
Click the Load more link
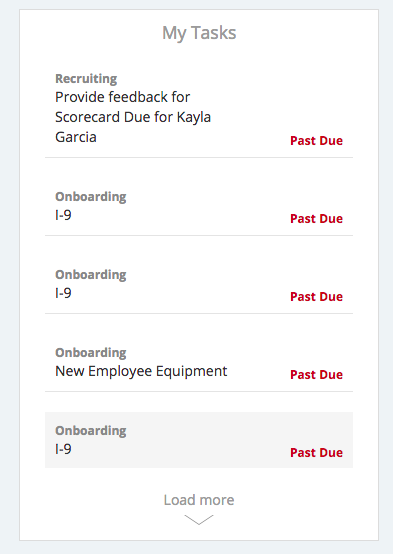click(199, 500)
